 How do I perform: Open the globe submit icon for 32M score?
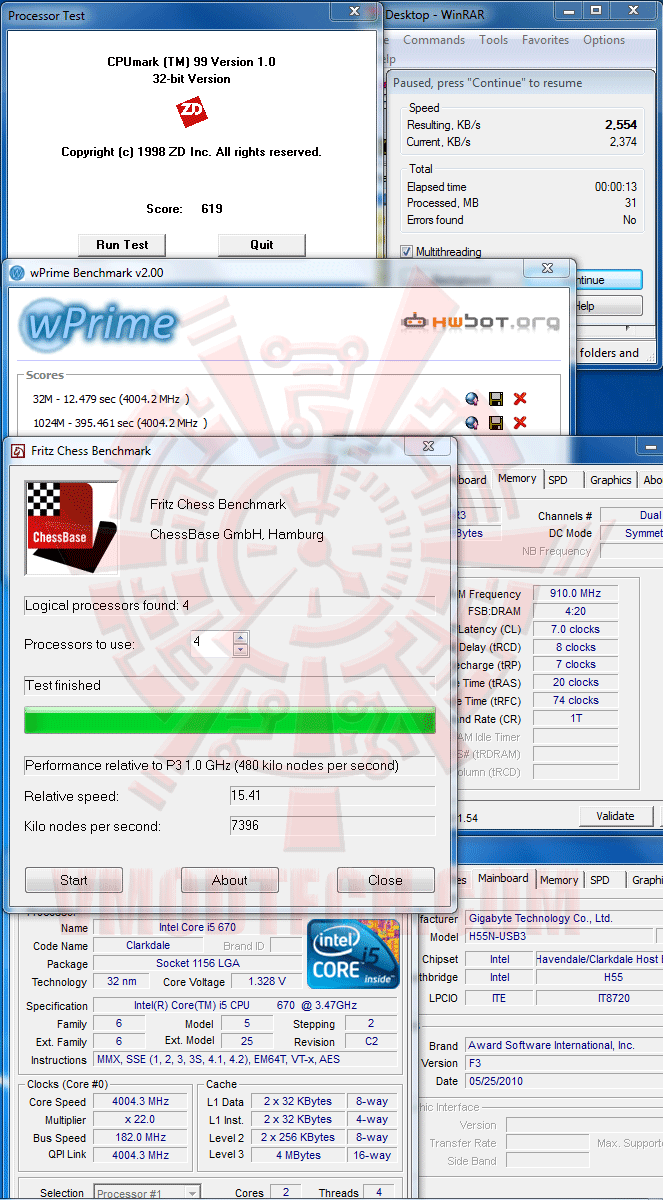(472, 399)
